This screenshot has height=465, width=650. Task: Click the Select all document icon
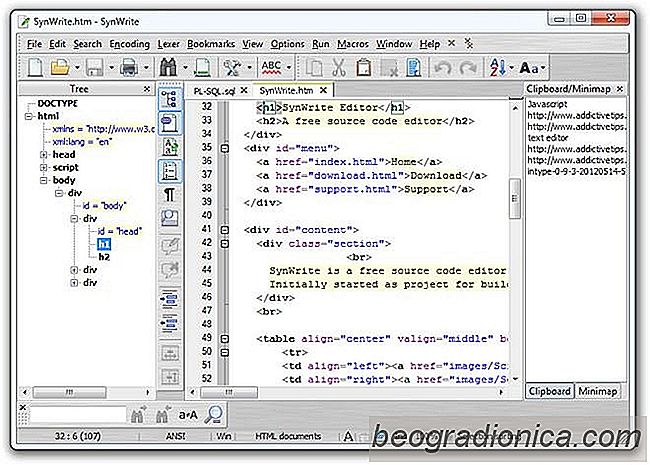pos(413,67)
